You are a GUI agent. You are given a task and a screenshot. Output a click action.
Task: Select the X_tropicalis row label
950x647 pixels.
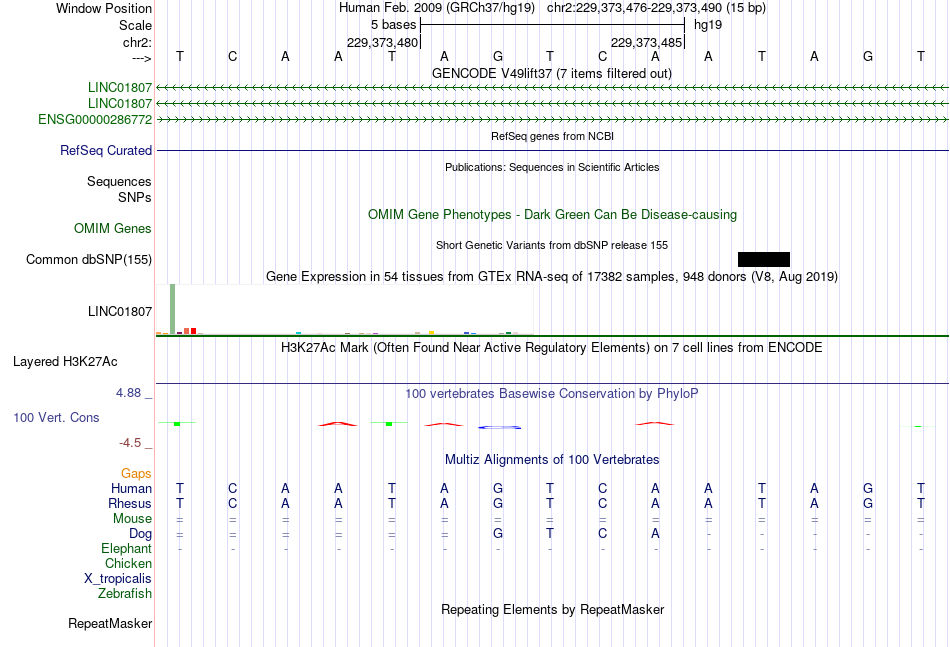click(x=118, y=579)
